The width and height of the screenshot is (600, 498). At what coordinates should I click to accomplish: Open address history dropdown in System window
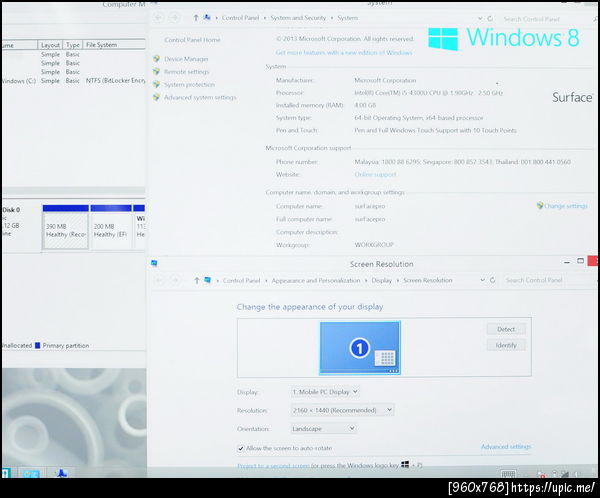point(480,18)
